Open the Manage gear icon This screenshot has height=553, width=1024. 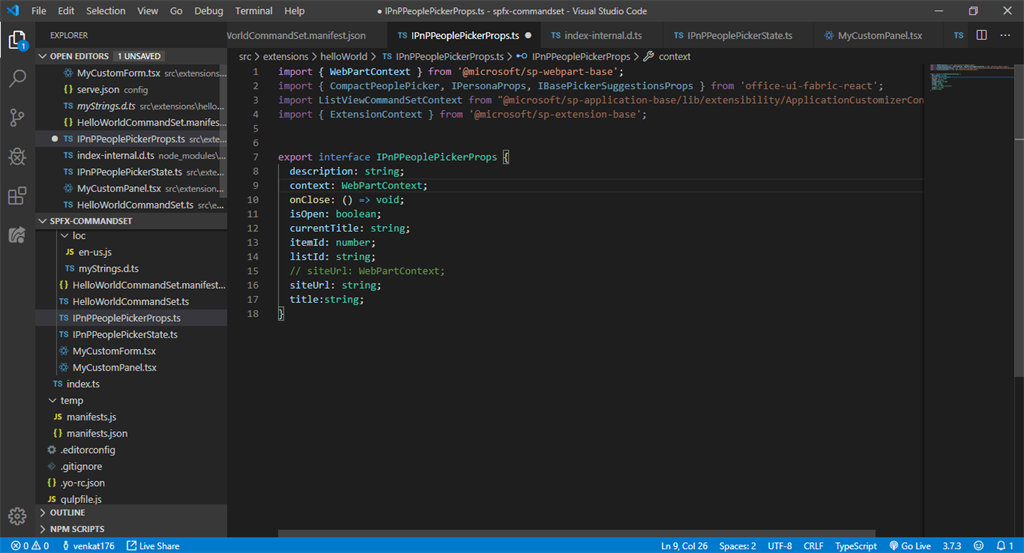(18, 516)
